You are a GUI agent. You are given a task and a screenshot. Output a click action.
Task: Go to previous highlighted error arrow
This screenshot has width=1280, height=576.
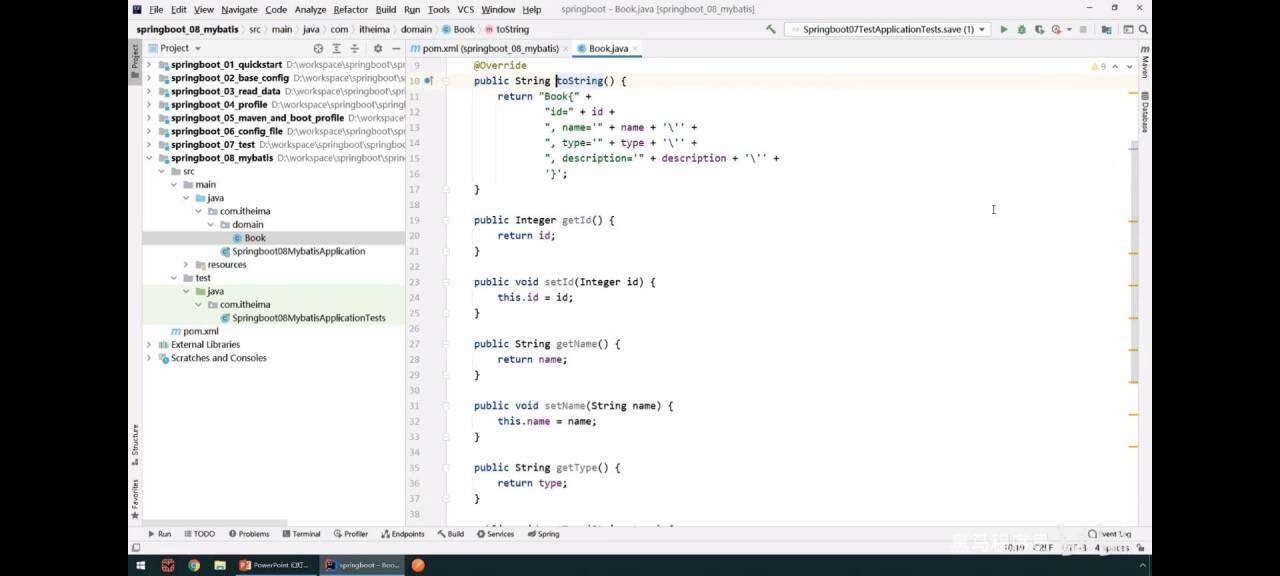pos(1117,66)
